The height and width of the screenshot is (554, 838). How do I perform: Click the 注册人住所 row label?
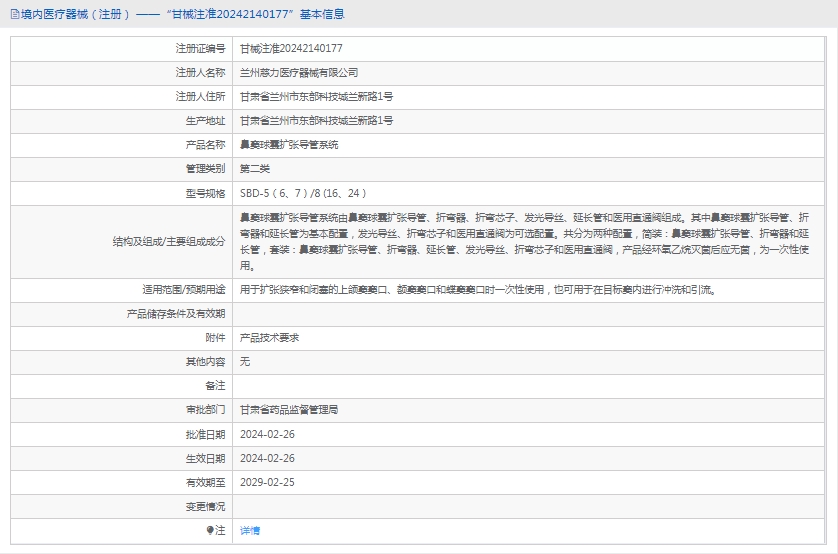coord(200,96)
